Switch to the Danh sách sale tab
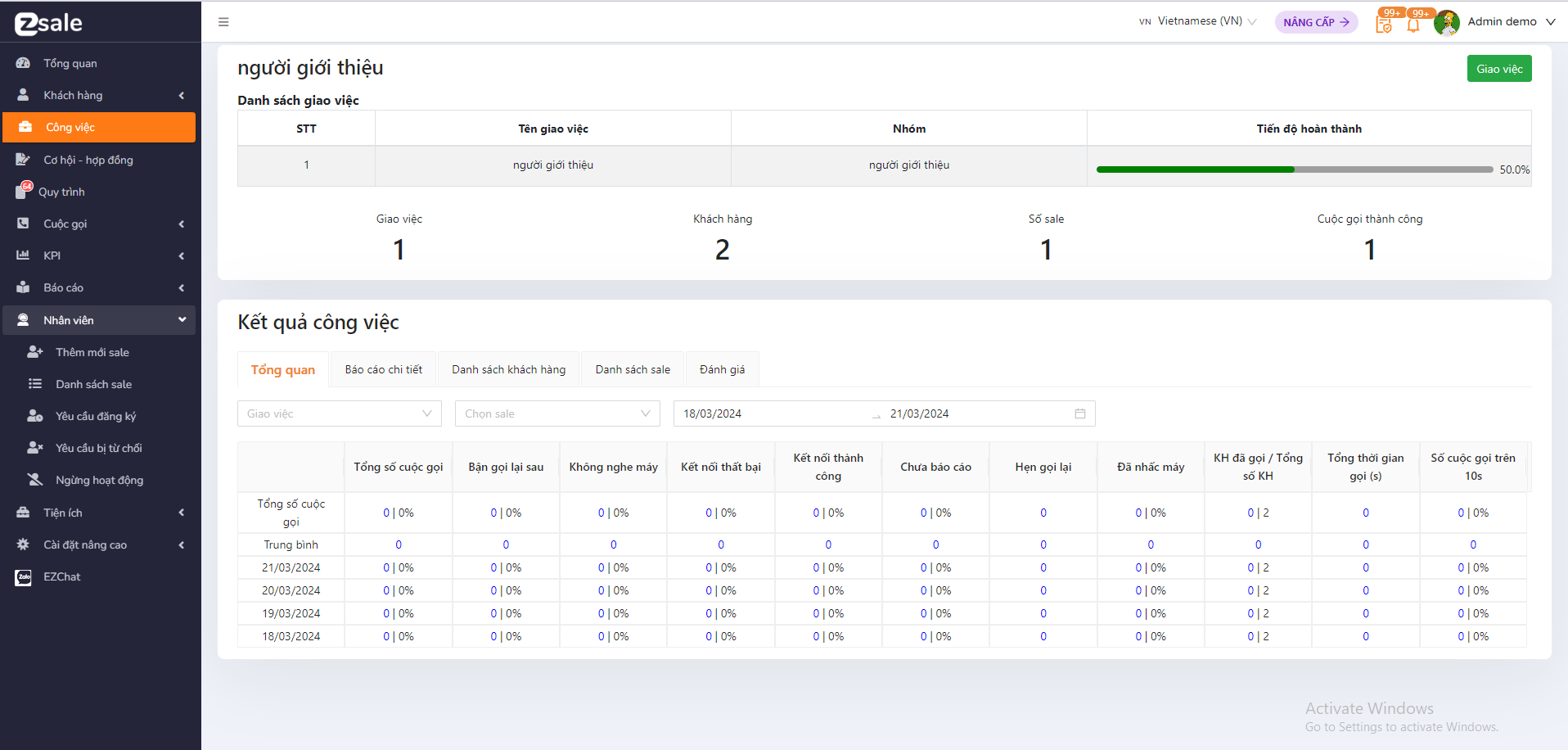 pos(633,369)
